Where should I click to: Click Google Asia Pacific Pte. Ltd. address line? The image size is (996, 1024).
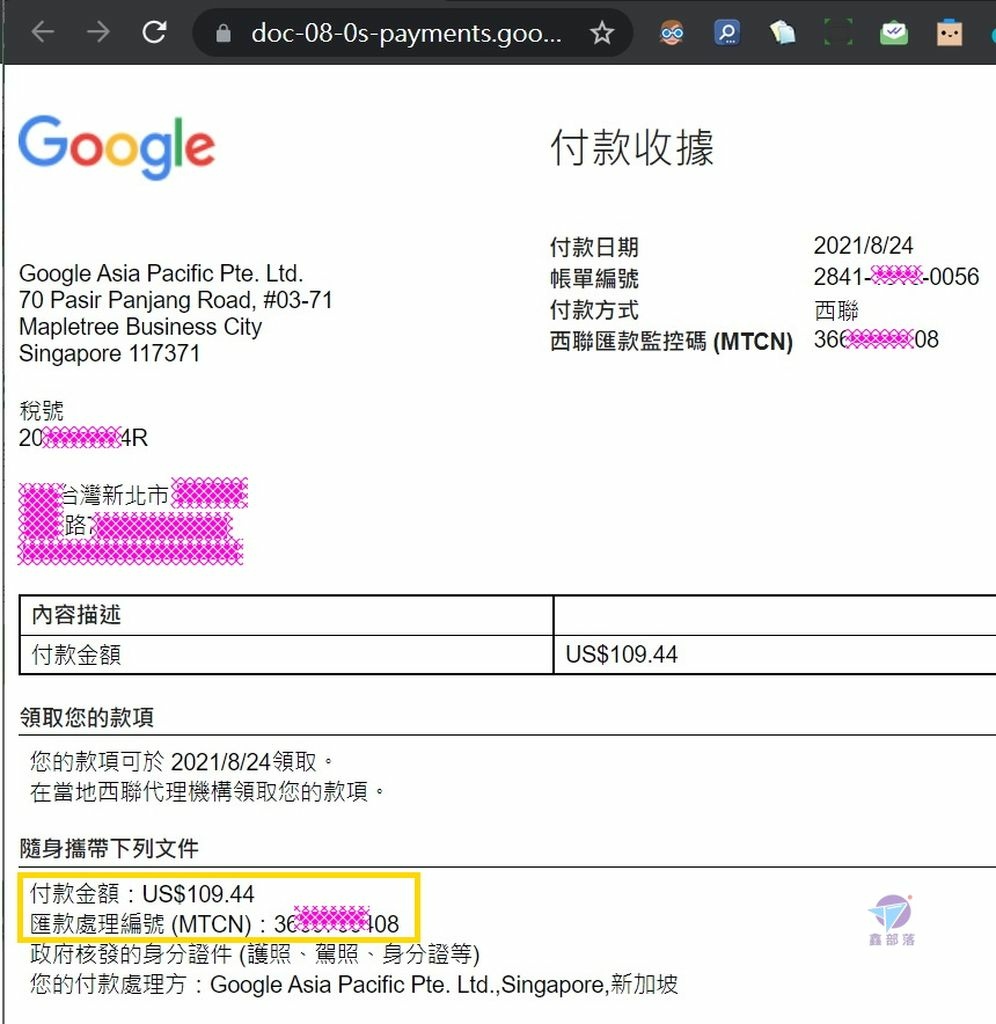click(161, 273)
